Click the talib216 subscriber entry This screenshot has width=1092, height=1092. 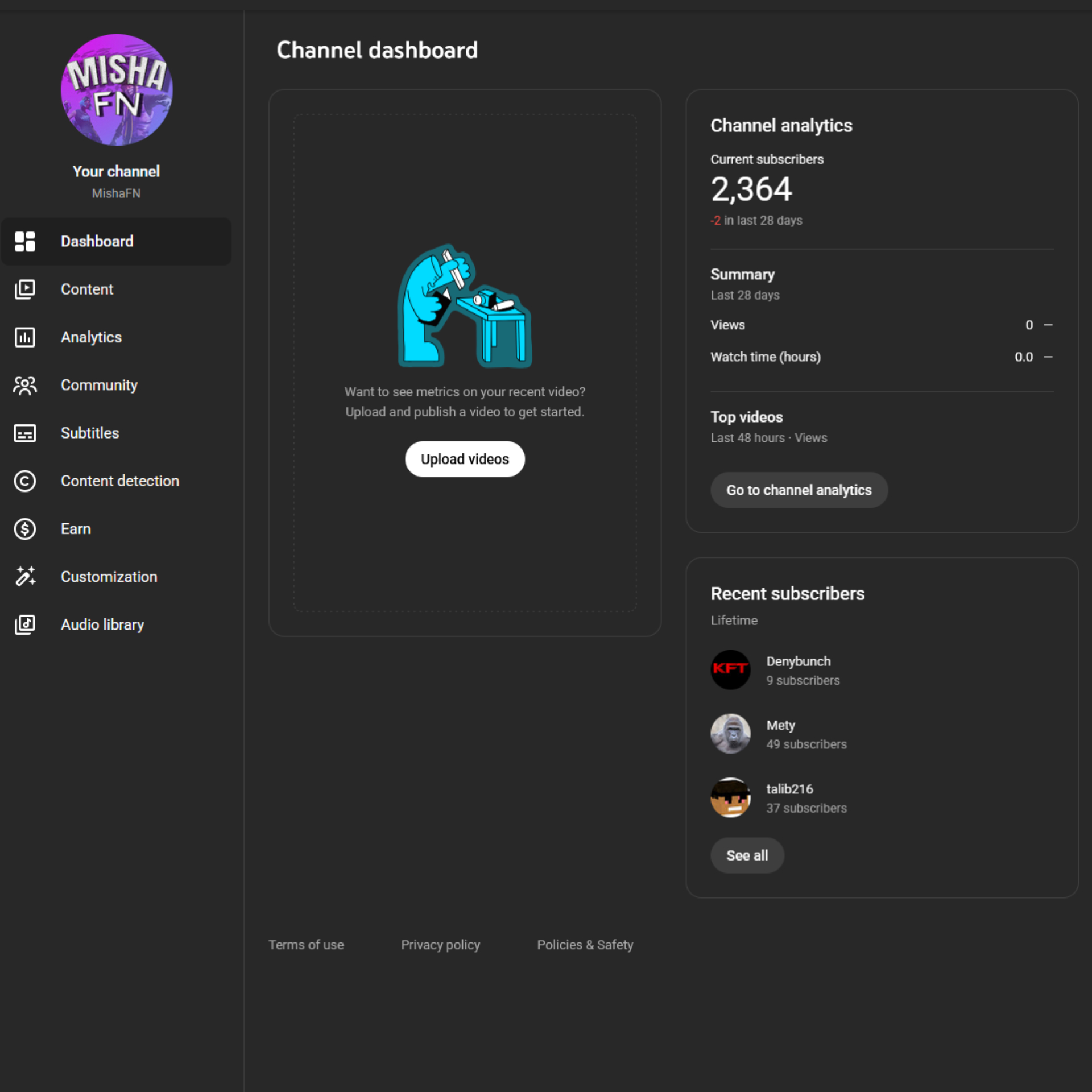pyautogui.click(x=789, y=789)
